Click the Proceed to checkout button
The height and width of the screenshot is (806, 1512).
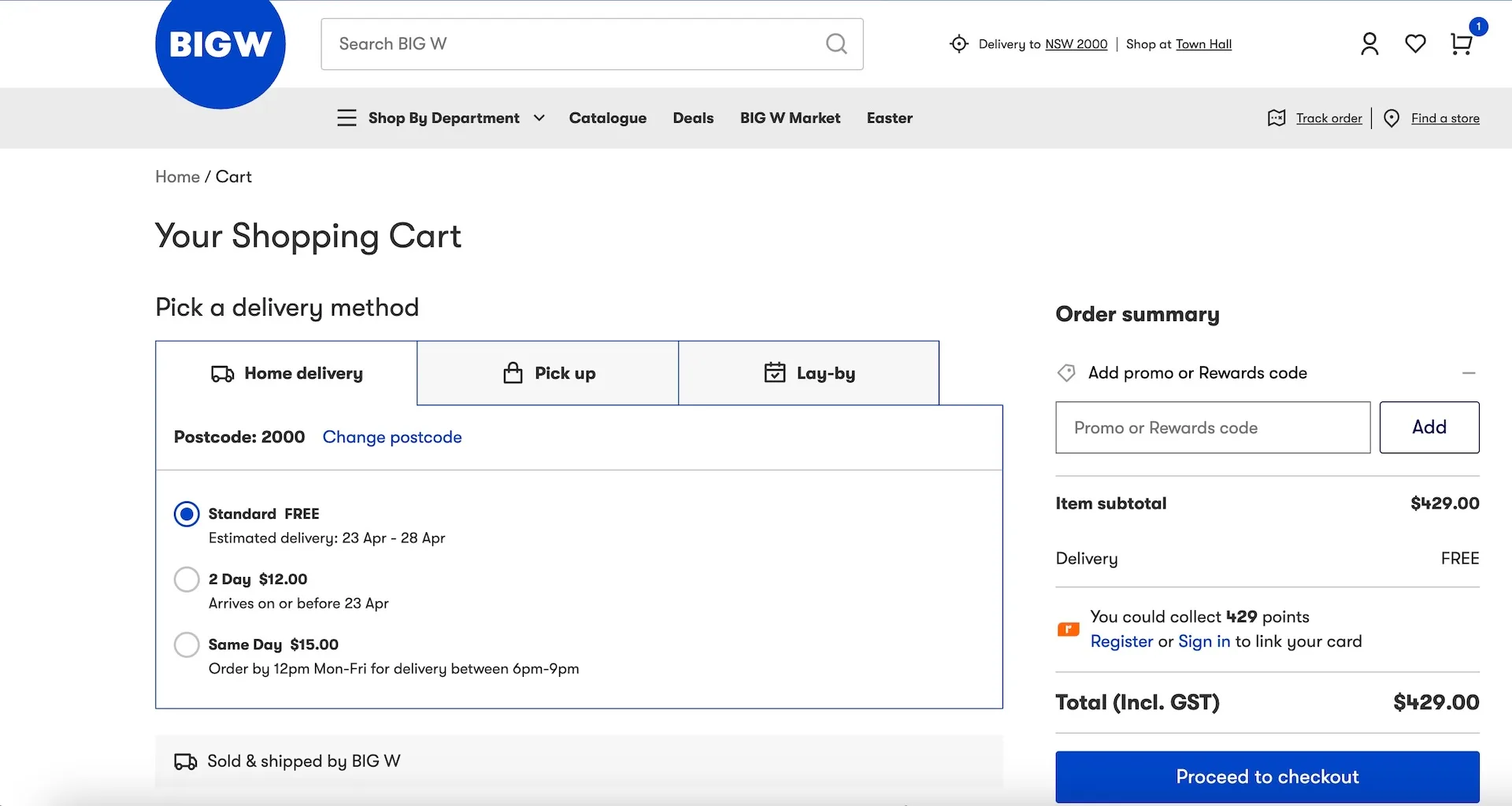pyautogui.click(x=1267, y=777)
